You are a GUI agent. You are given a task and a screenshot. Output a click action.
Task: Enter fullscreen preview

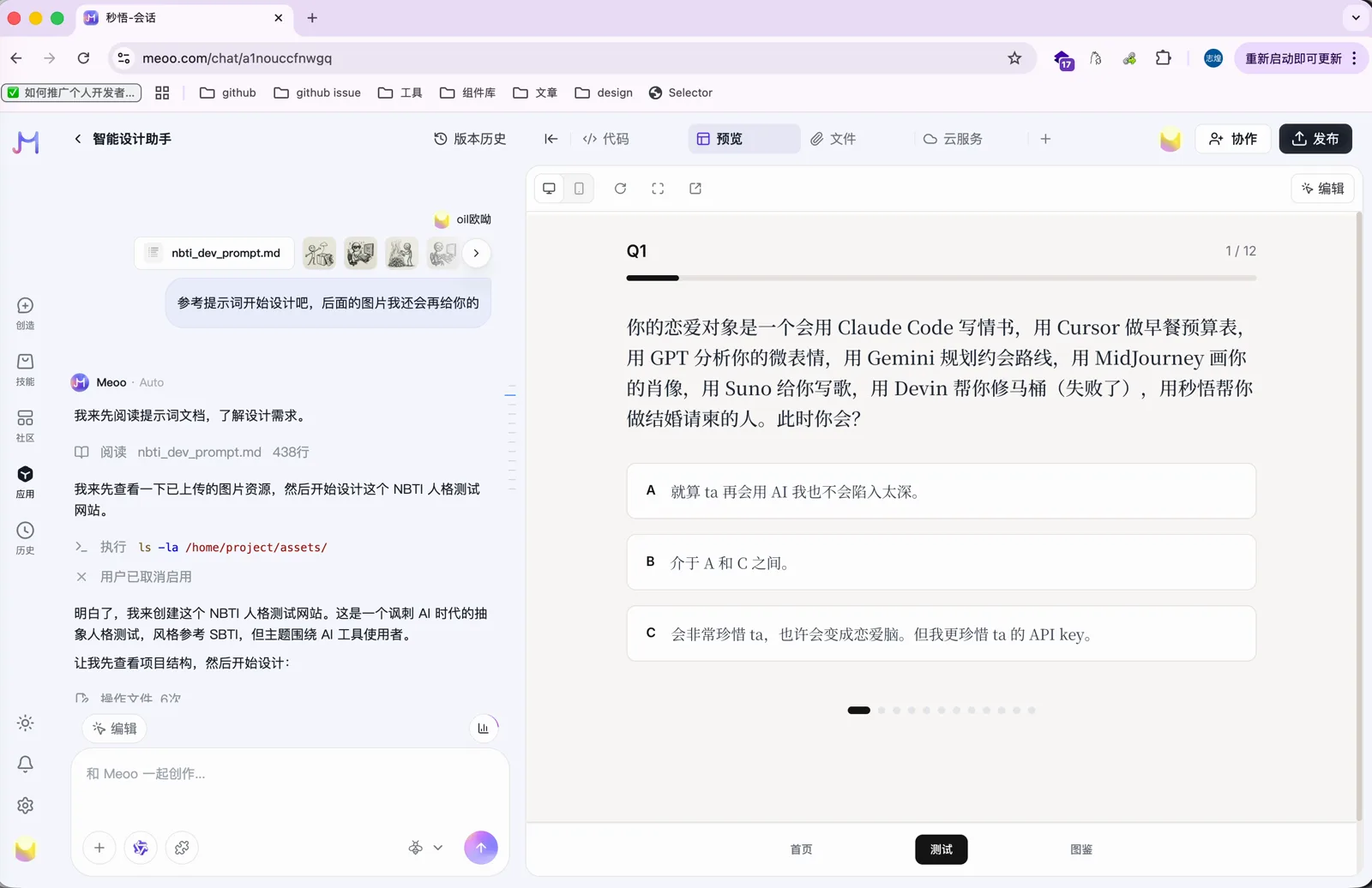pos(658,189)
